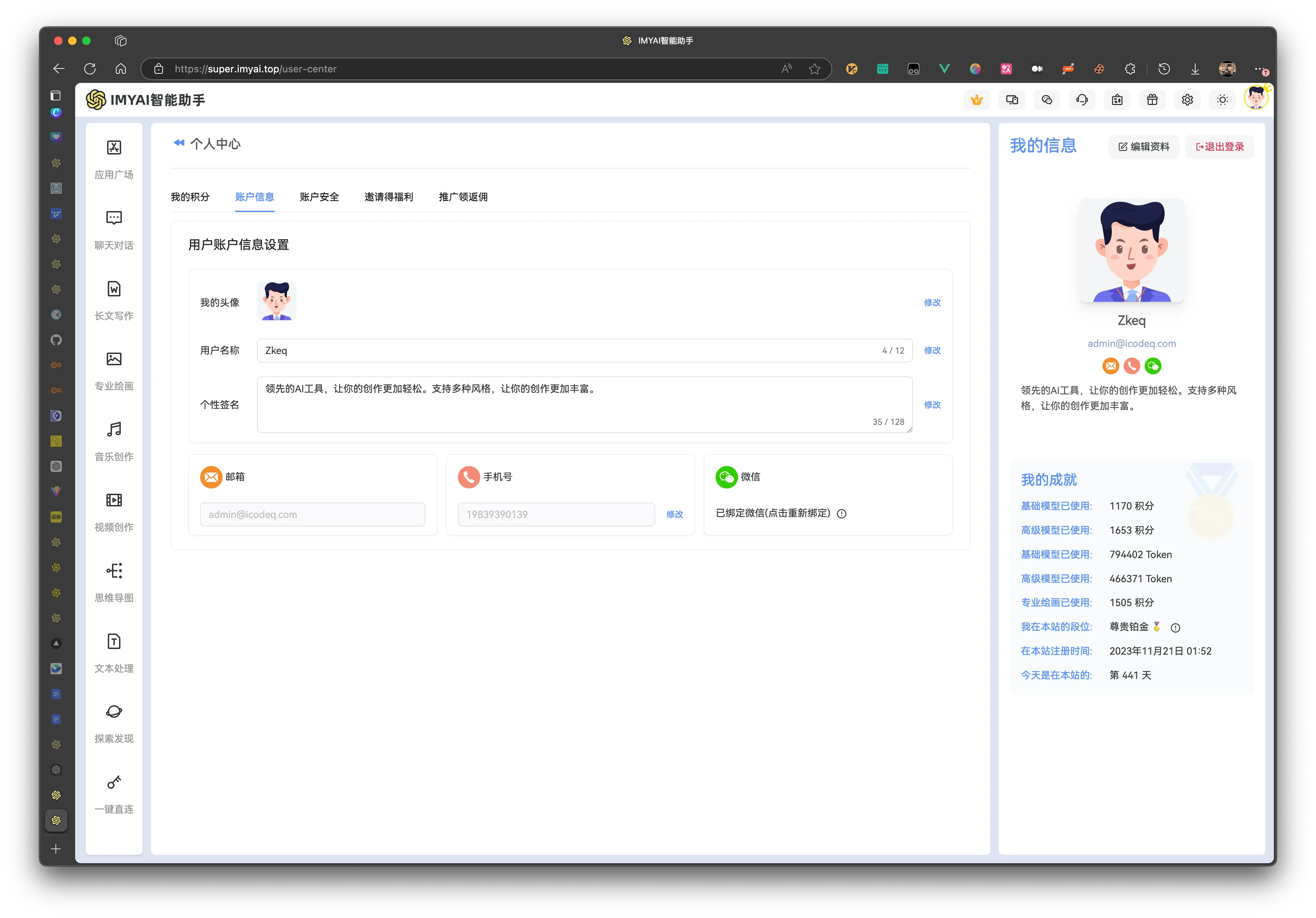
Task: Click the browser home icon
Action: click(x=120, y=69)
